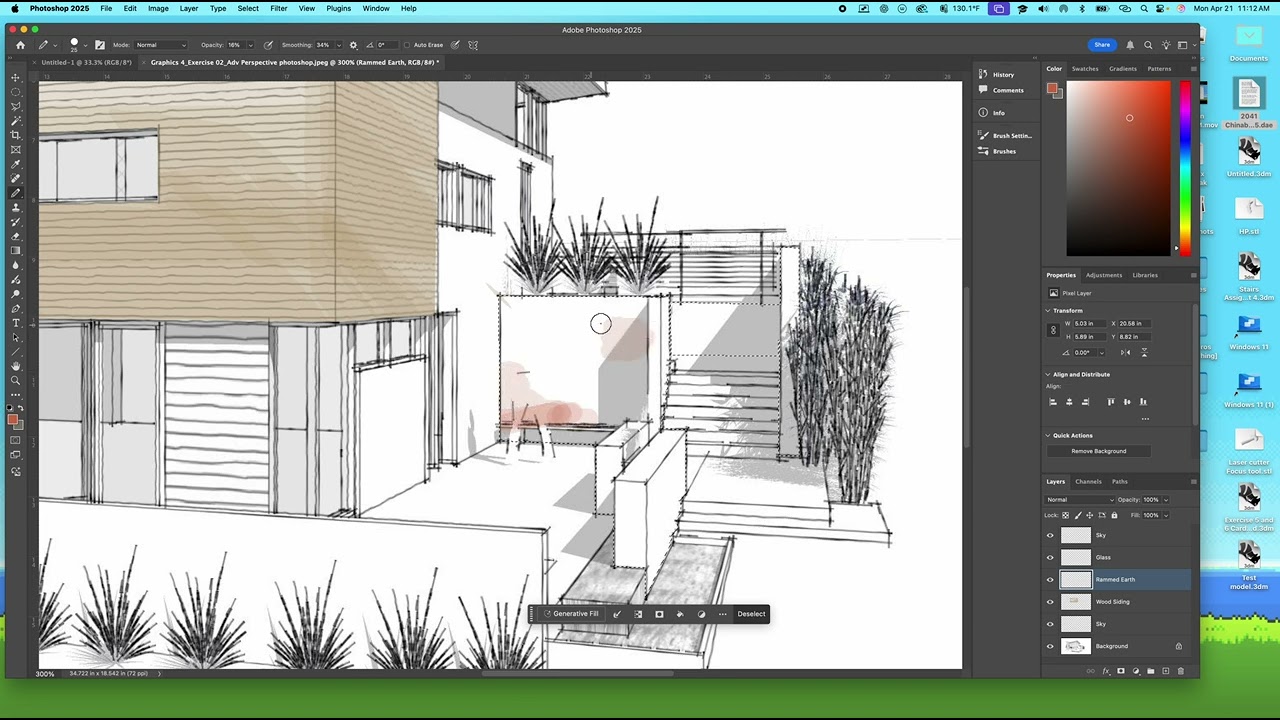This screenshot has width=1280, height=720.
Task: Hide the Glass layer
Action: click(x=1050, y=557)
